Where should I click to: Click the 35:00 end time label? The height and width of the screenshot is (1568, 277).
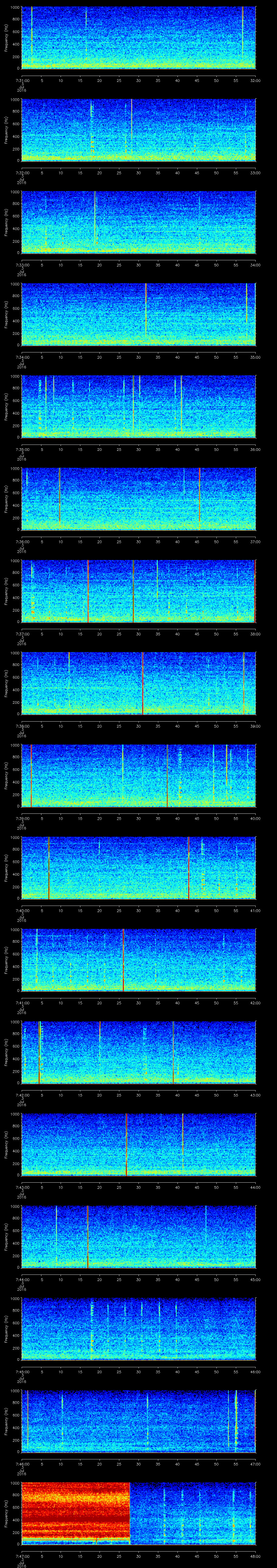(x=255, y=357)
